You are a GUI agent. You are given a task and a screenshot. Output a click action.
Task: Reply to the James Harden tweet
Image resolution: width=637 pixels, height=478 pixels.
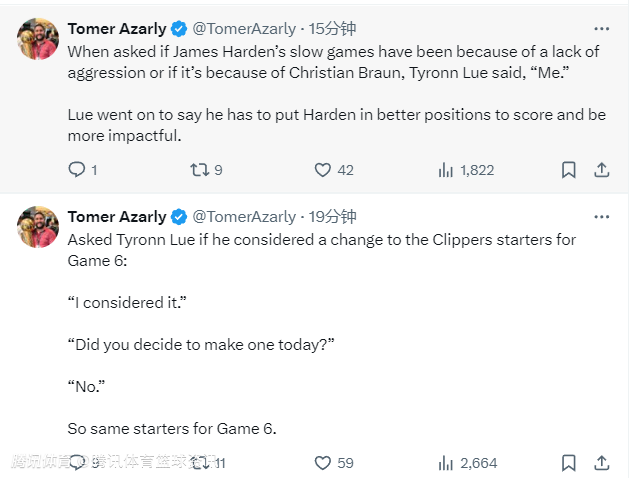pyautogui.click(x=77, y=170)
